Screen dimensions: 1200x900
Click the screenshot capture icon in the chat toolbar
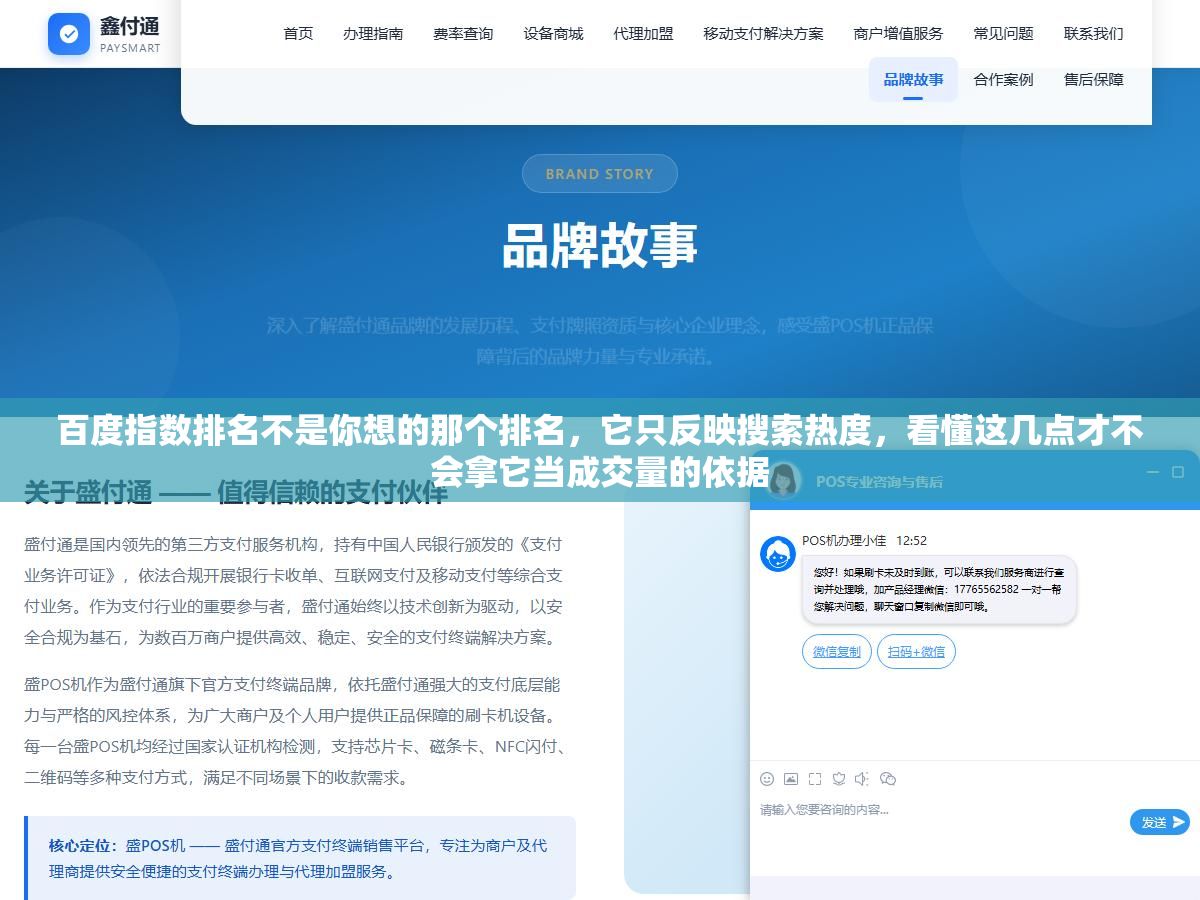815,778
